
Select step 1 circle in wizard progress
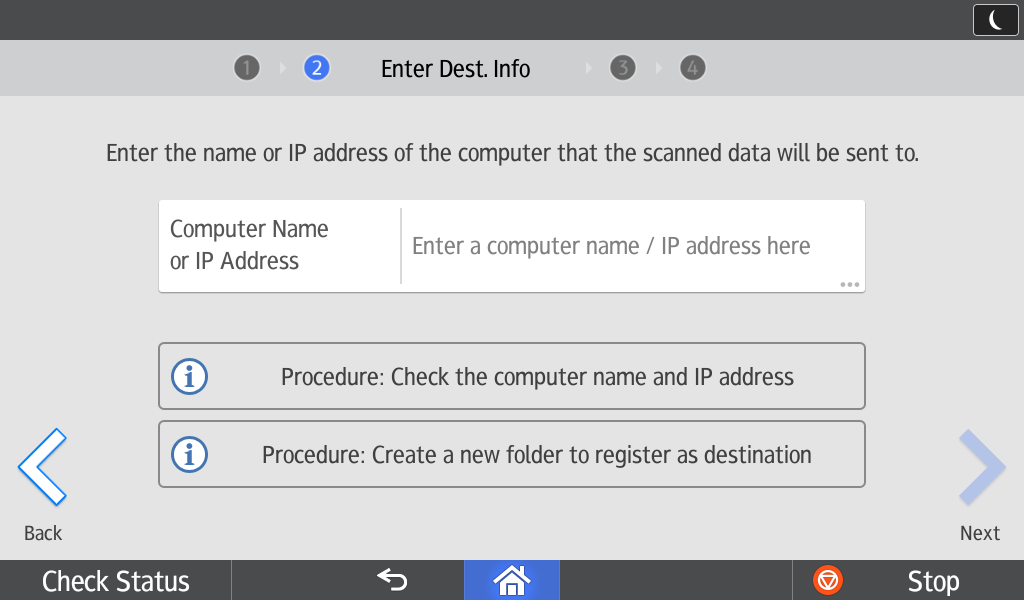point(246,68)
